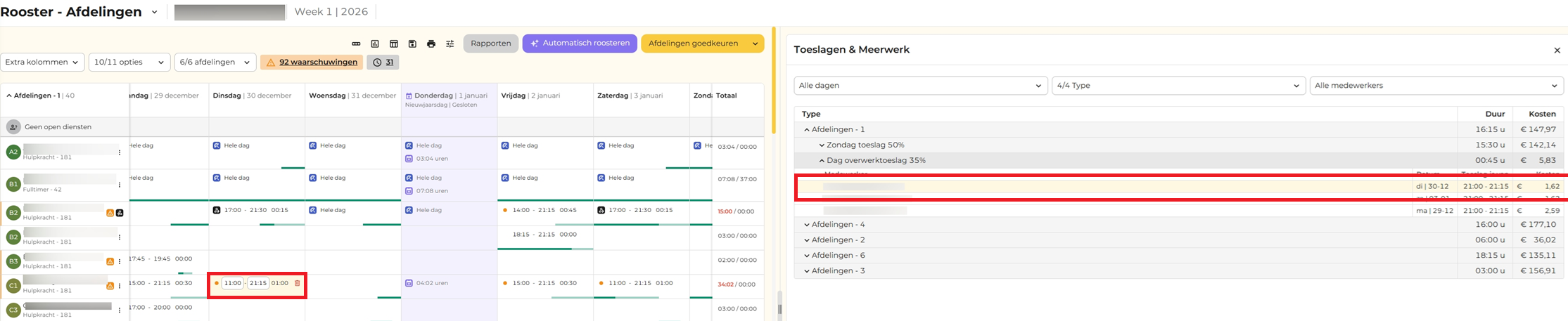Click the Duur column header

[x=1495, y=114]
